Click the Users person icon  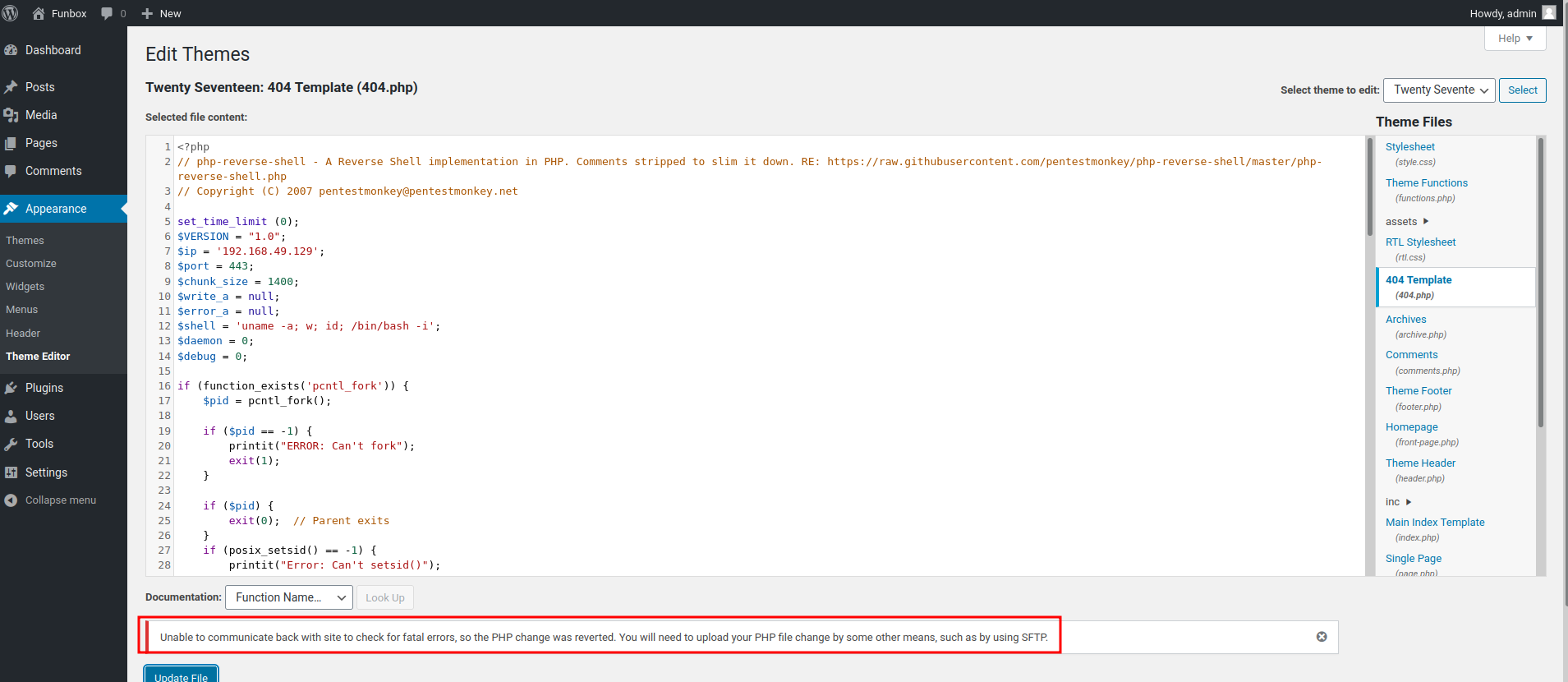[x=11, y=416]
